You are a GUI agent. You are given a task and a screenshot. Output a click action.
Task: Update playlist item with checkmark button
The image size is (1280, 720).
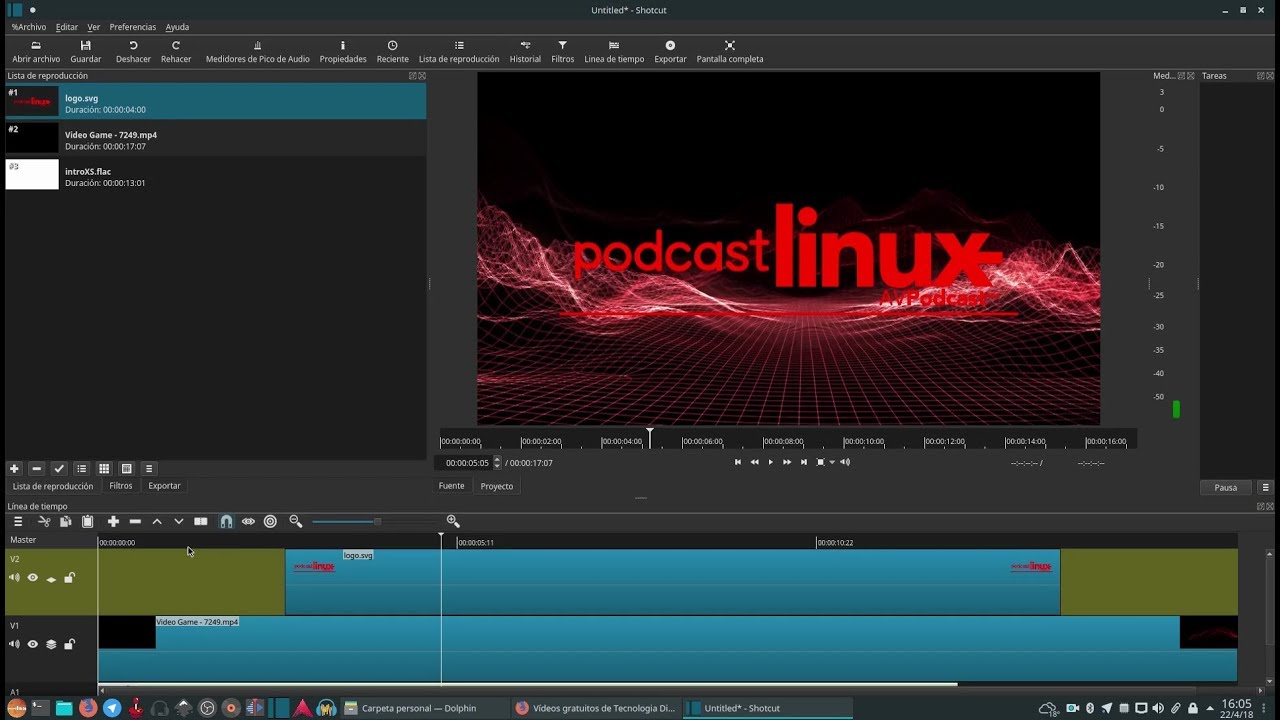click(59, 468)
